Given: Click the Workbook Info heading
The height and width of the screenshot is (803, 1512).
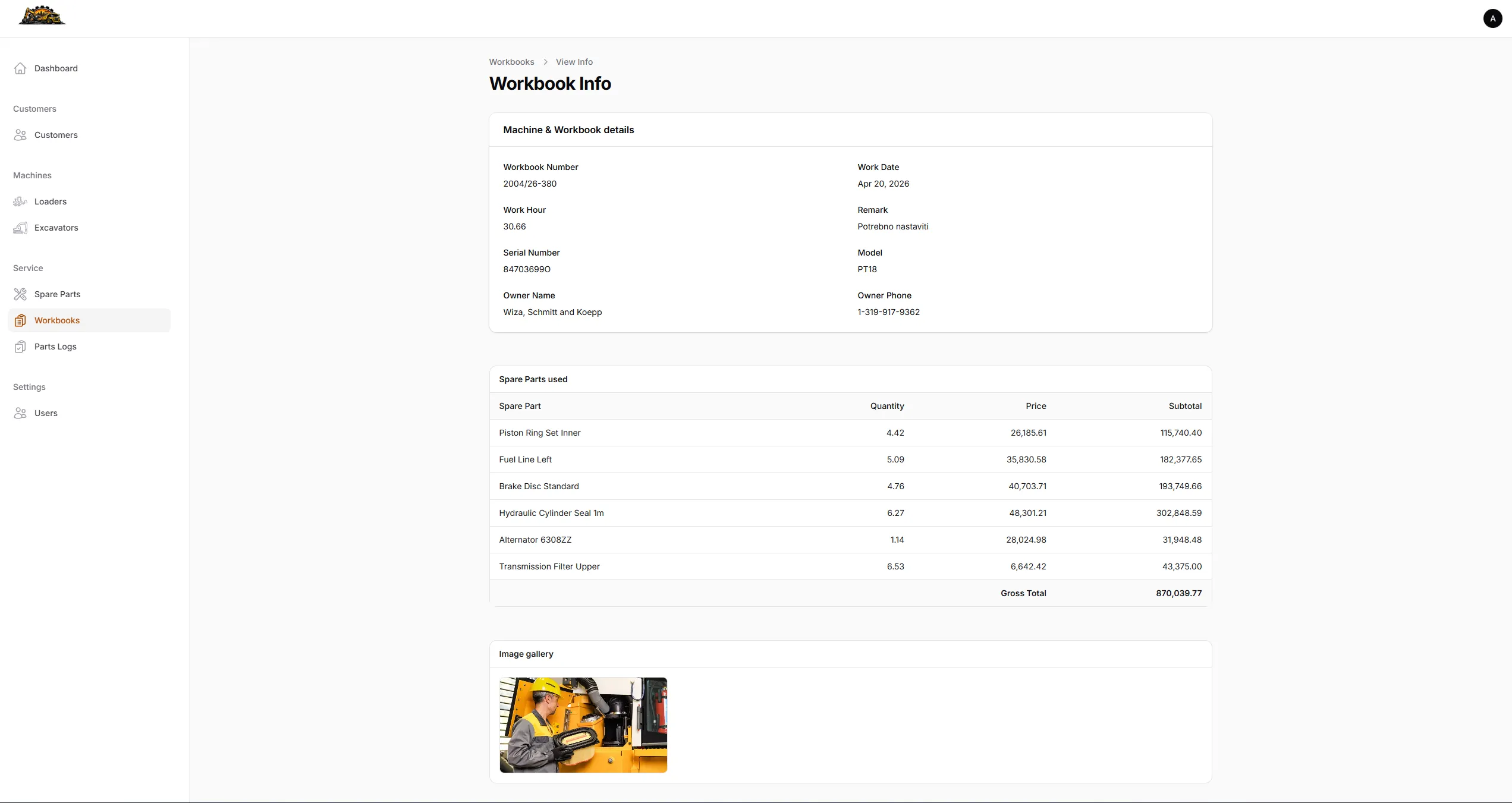Looking at the screenshot, I should 550,84.
